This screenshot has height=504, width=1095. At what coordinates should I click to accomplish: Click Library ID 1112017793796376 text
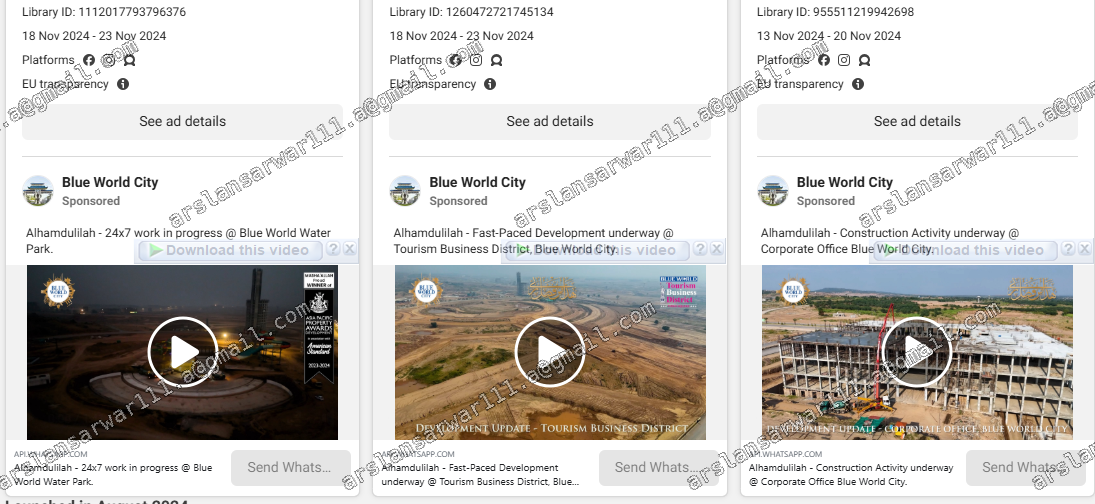coord(104,12)
